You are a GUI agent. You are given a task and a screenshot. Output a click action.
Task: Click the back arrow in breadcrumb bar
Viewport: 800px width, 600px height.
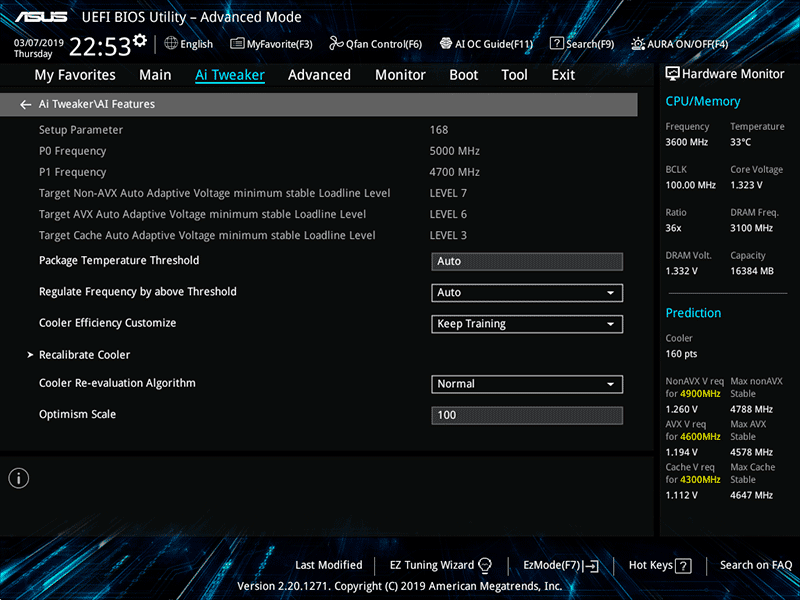pos(26,105)
